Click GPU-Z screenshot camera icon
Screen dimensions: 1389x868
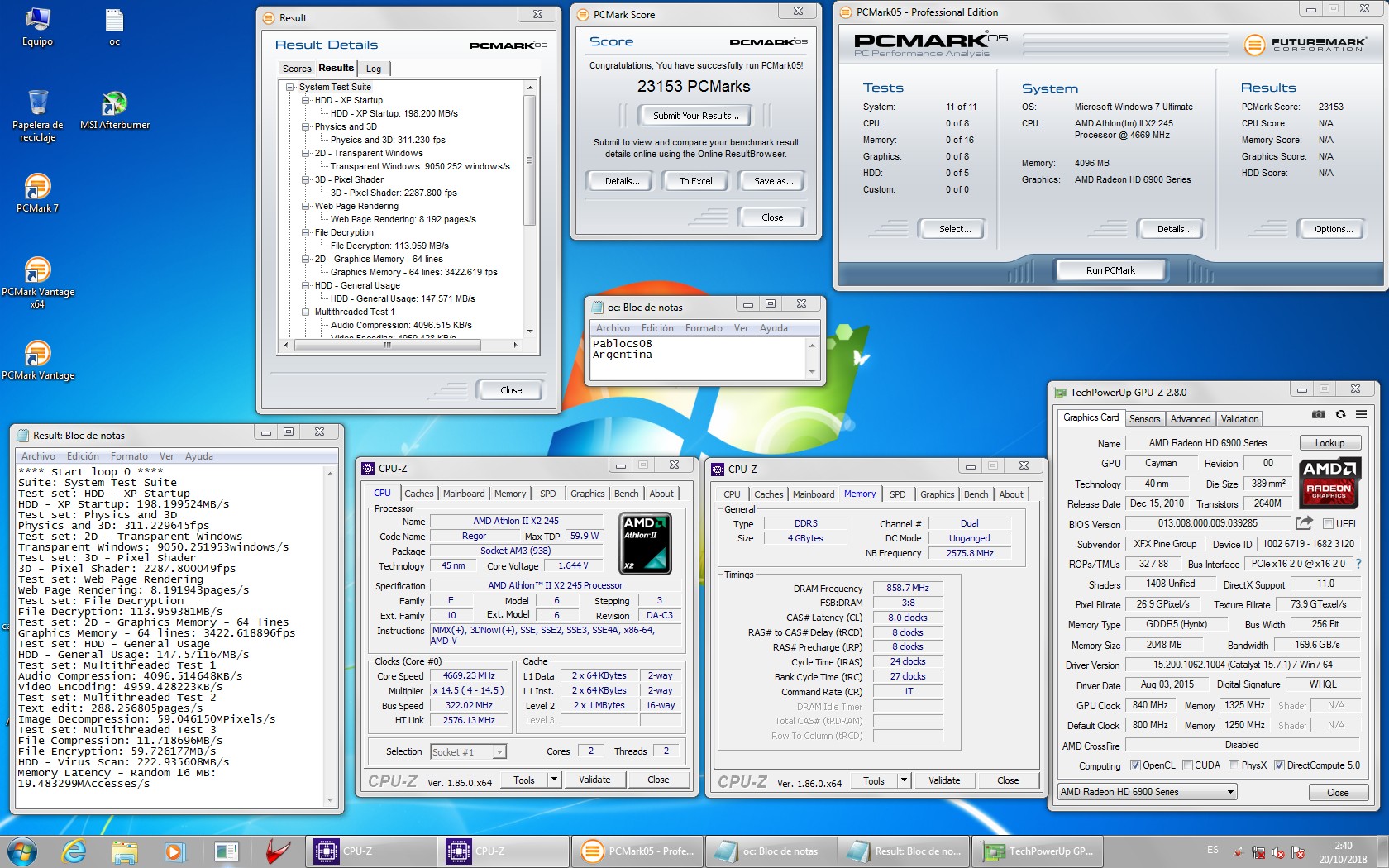1319,414
